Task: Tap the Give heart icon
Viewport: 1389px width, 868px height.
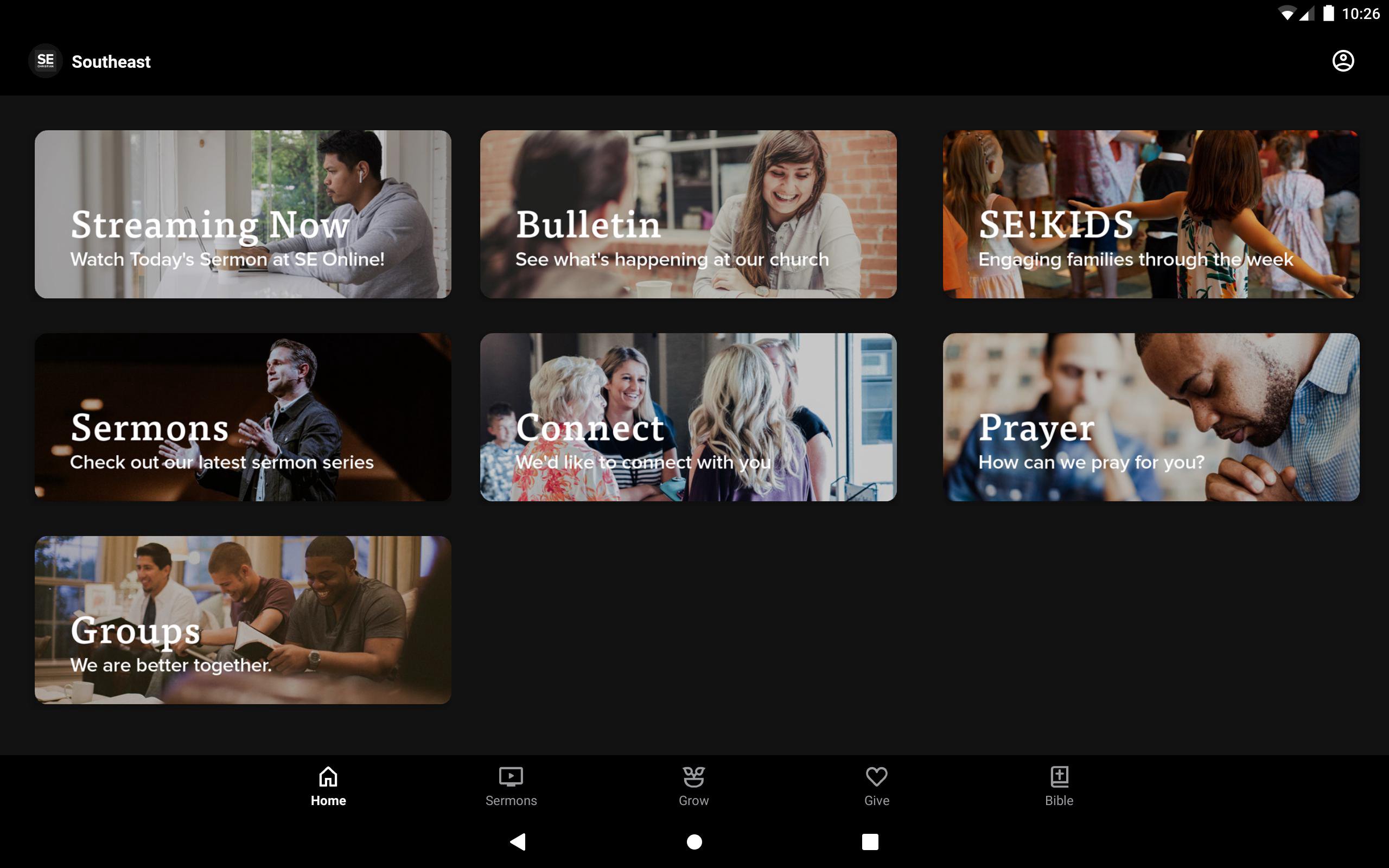Action: (x=876, y=777)
